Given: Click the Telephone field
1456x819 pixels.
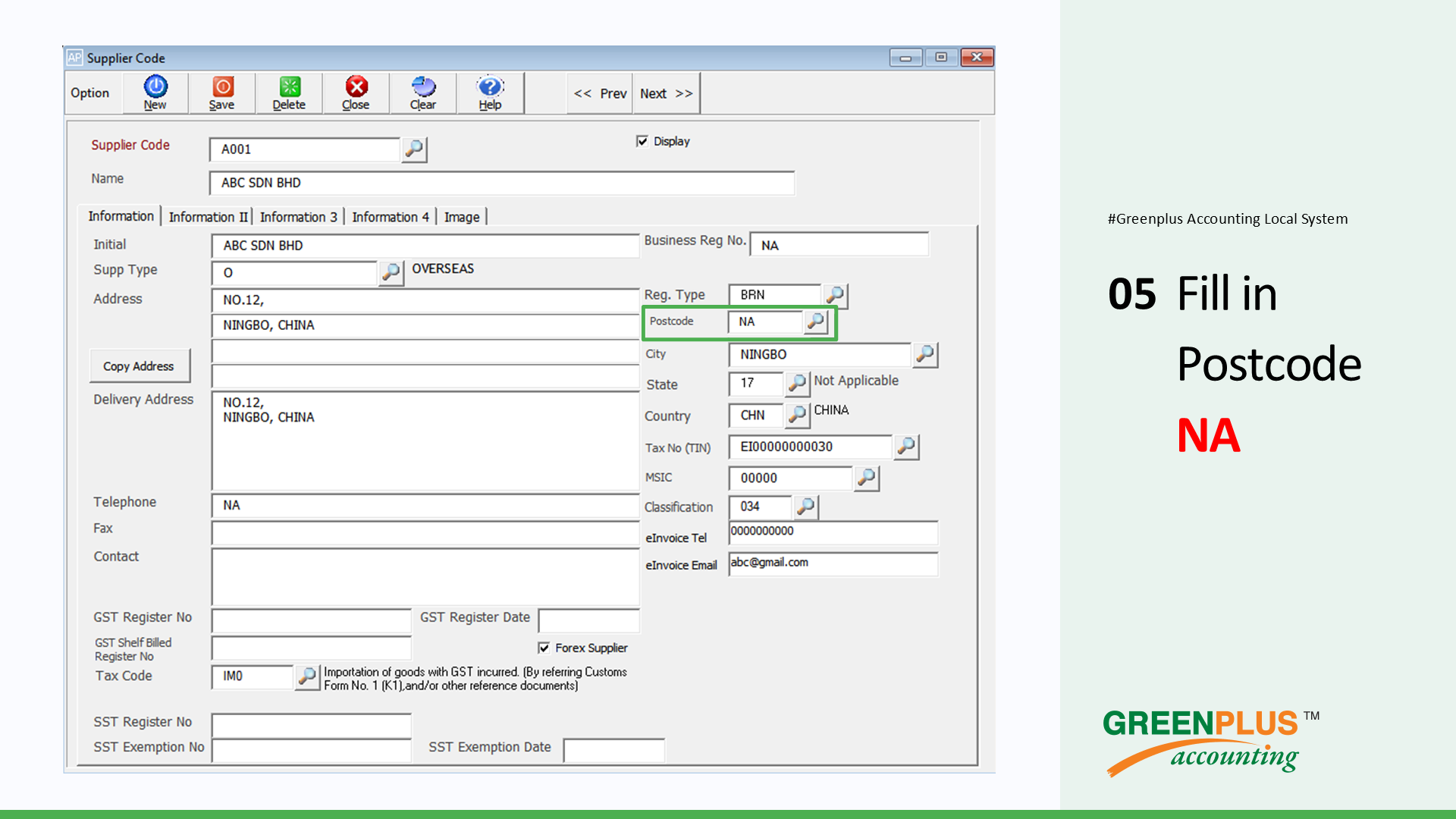Looking at the screenshot, I should [x=425, y=506].
